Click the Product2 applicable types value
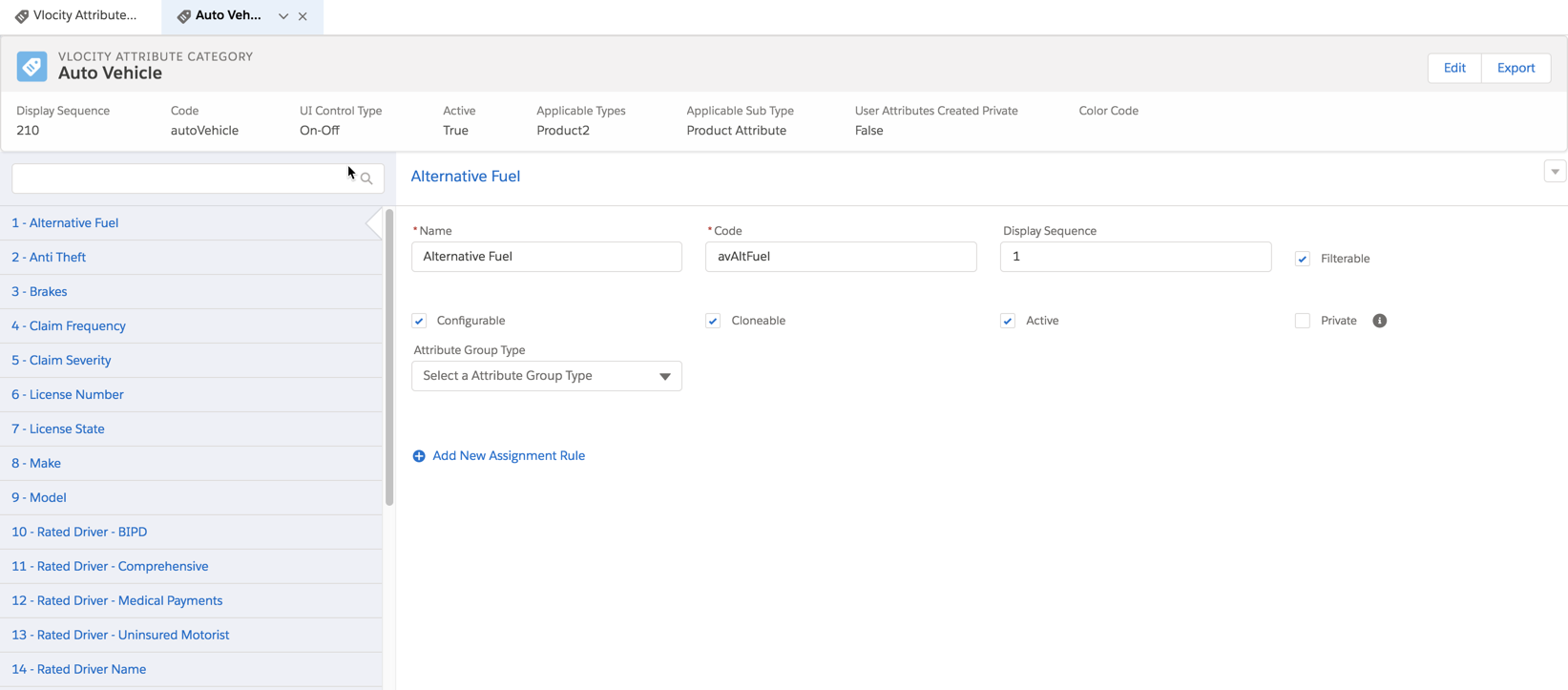This screenshot has width=1568, height=690. (563, 131)
